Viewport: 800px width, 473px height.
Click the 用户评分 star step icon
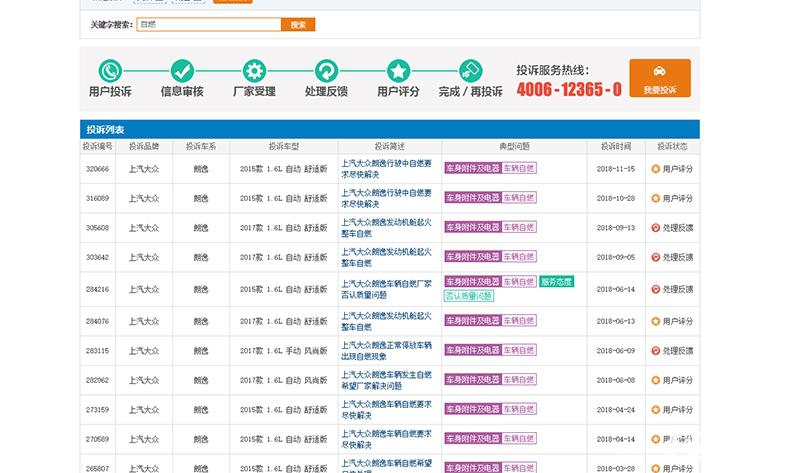(398, 71)
